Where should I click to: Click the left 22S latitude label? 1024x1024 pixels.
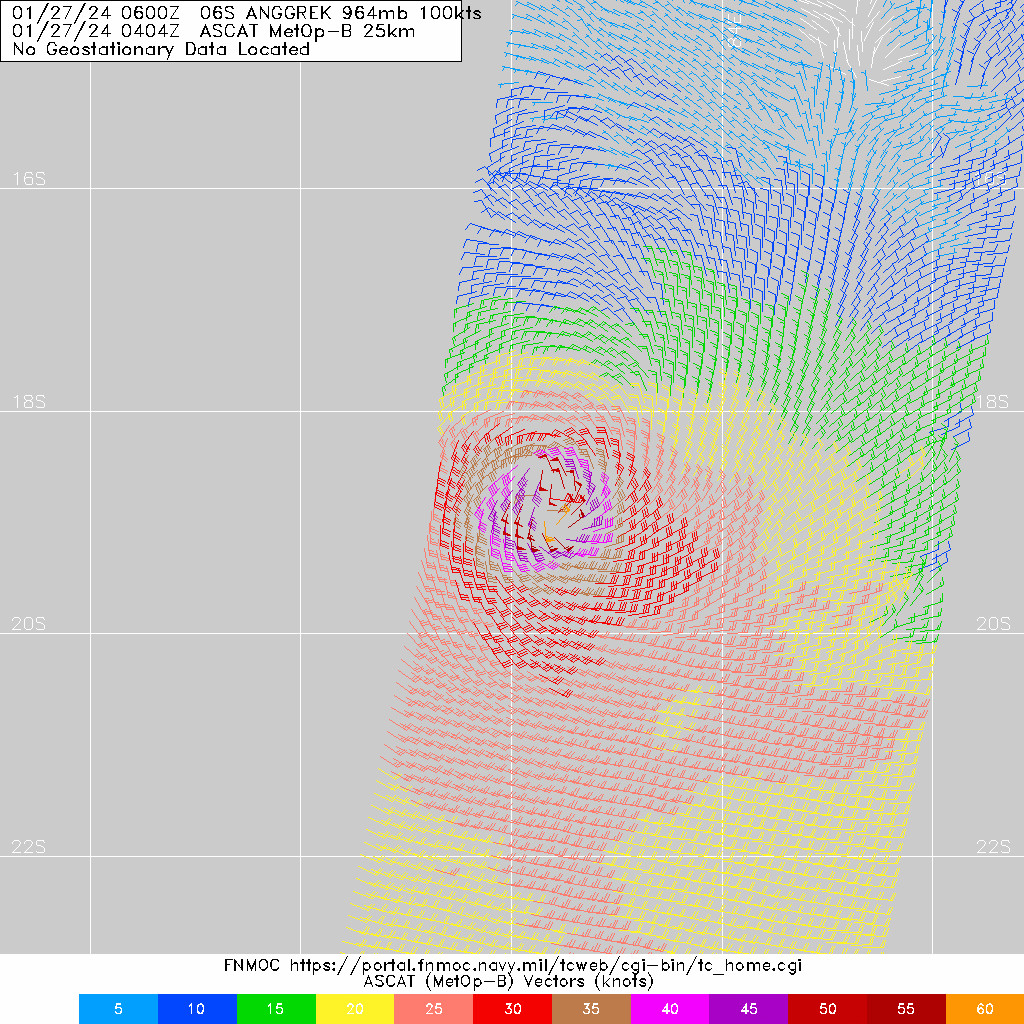pos(29,847)
